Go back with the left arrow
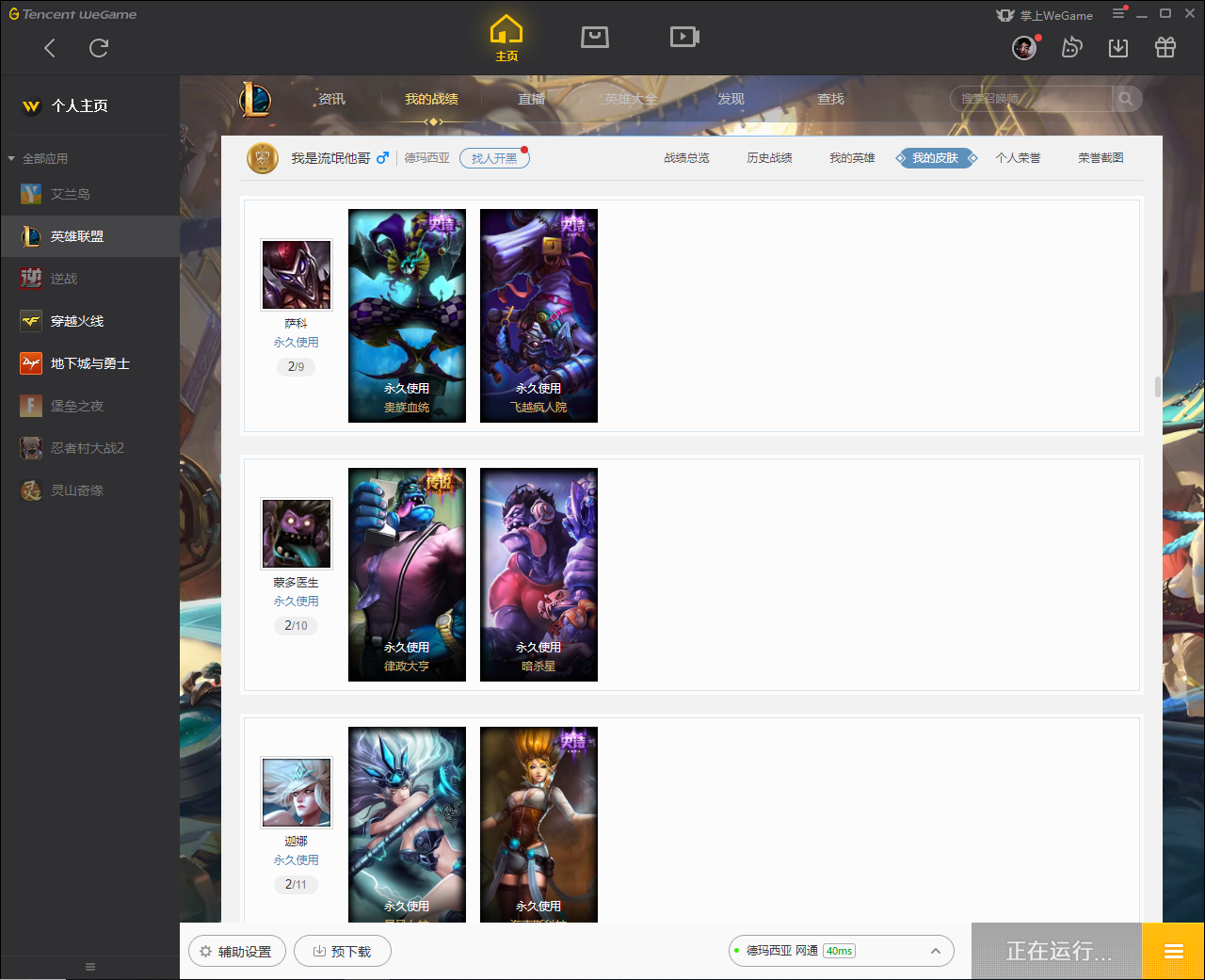Screen dimensions: 1205x980 50,48
